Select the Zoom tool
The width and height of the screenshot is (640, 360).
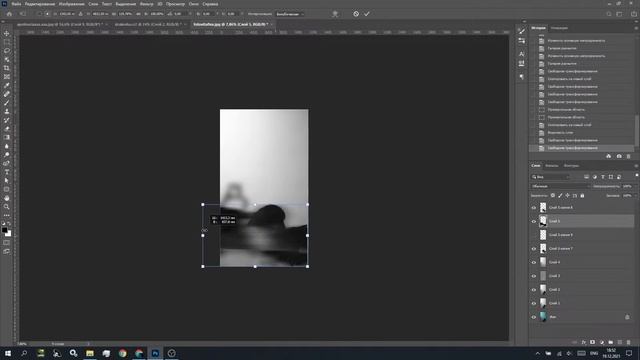pos(7,207)
